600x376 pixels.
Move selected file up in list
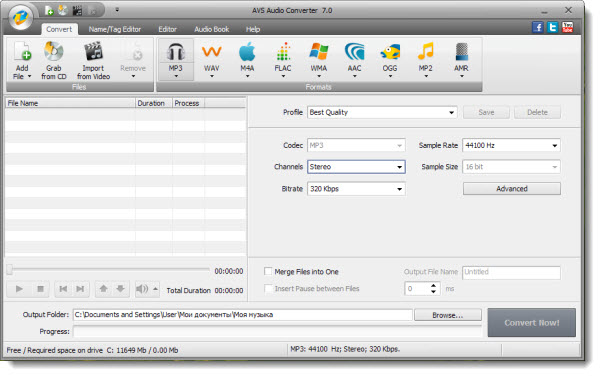(x=103, y=289)
